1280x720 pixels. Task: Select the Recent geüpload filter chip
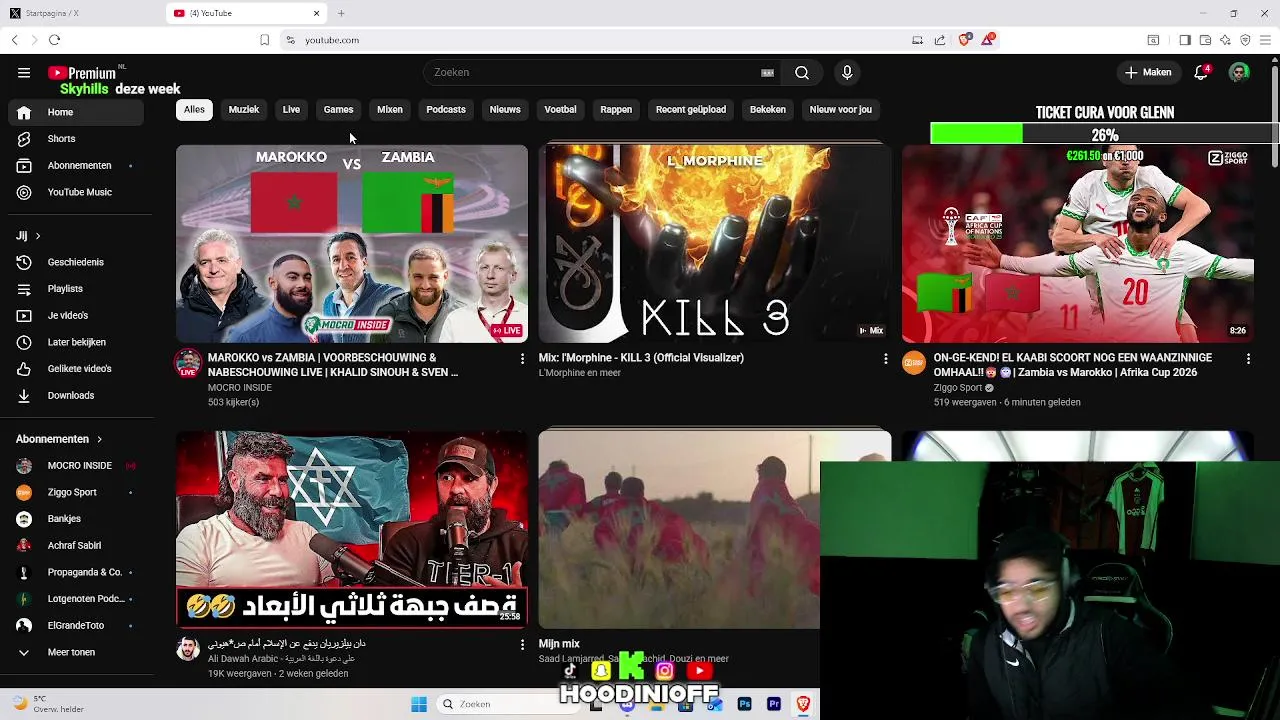click(691, 110)
